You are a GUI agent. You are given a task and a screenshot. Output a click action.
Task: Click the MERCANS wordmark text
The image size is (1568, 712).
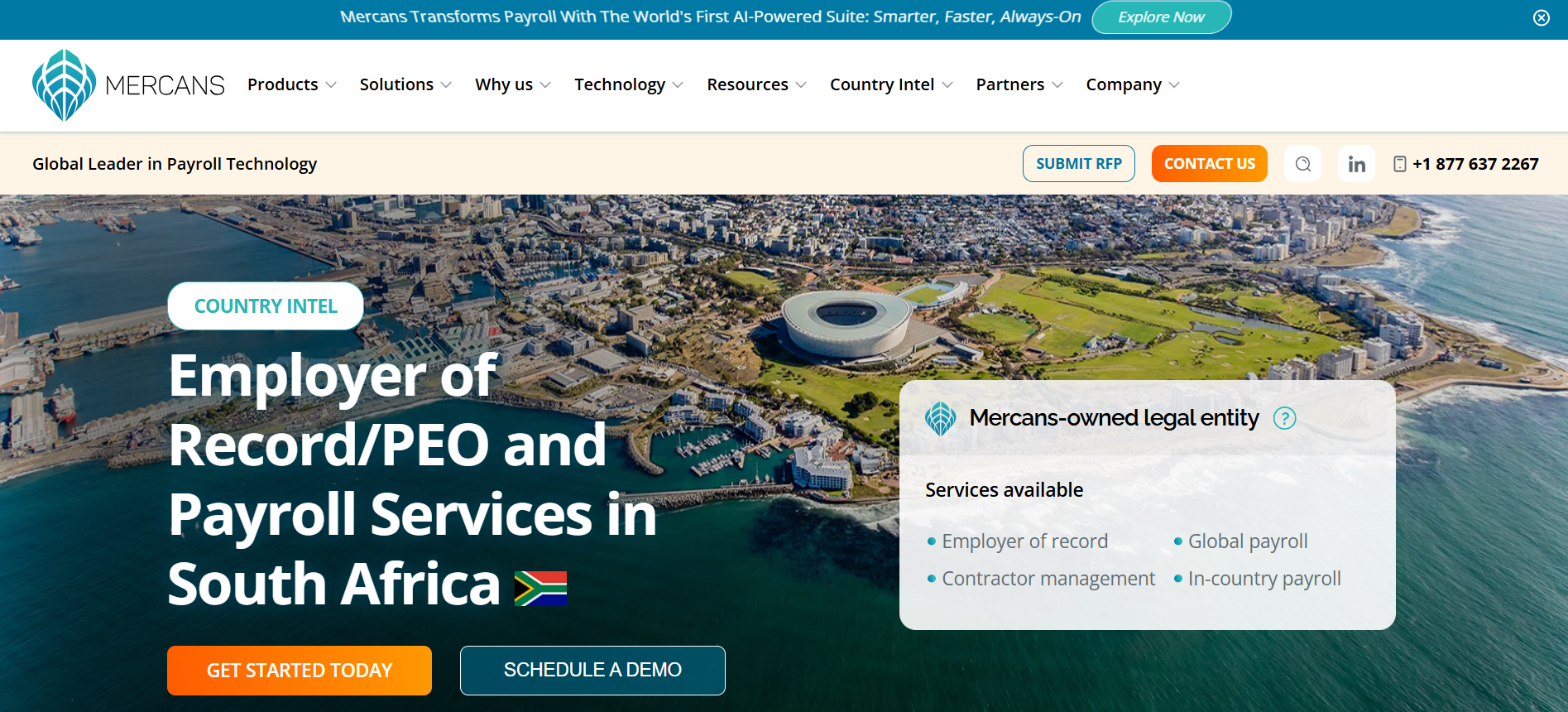[165, 85]
